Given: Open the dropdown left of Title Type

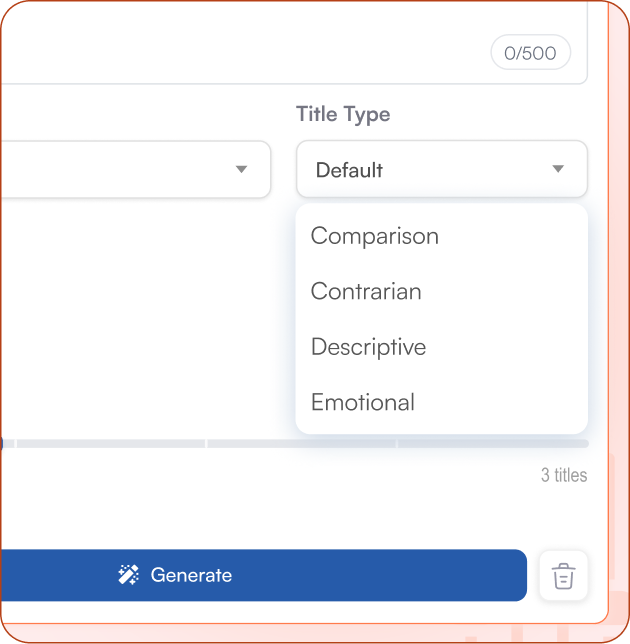Looking at the screenshot, I should 240,169.
